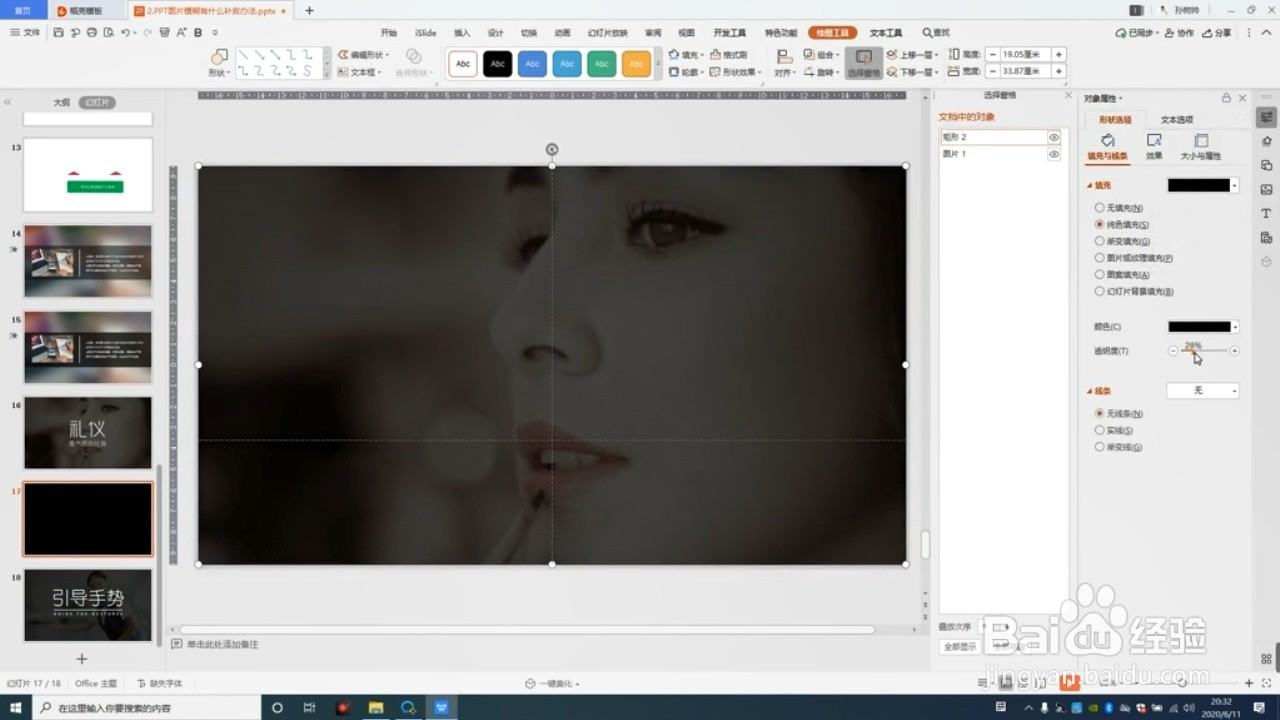Select Gradient Fill (渐变填充) radio button

click(1100, 241)
